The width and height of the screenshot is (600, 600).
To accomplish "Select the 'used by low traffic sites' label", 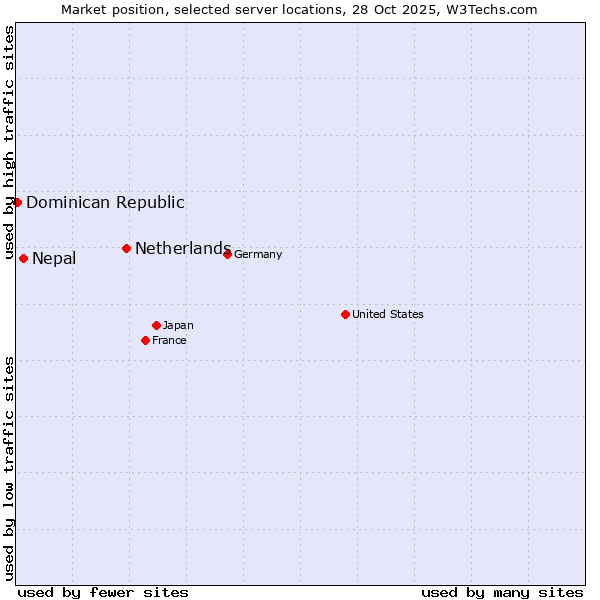I will pos(10,468).
